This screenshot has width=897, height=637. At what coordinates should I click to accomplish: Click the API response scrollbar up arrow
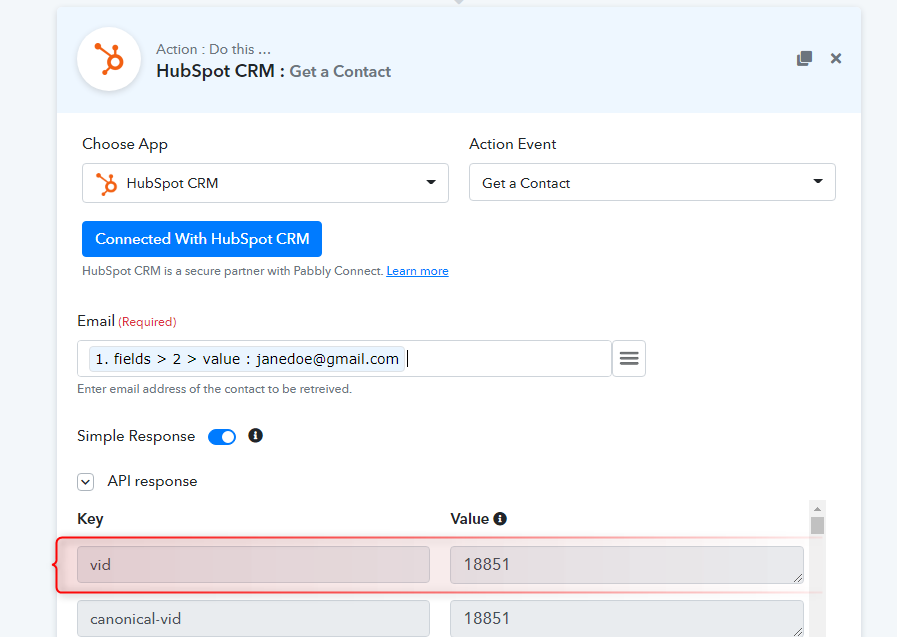(817, 509)
